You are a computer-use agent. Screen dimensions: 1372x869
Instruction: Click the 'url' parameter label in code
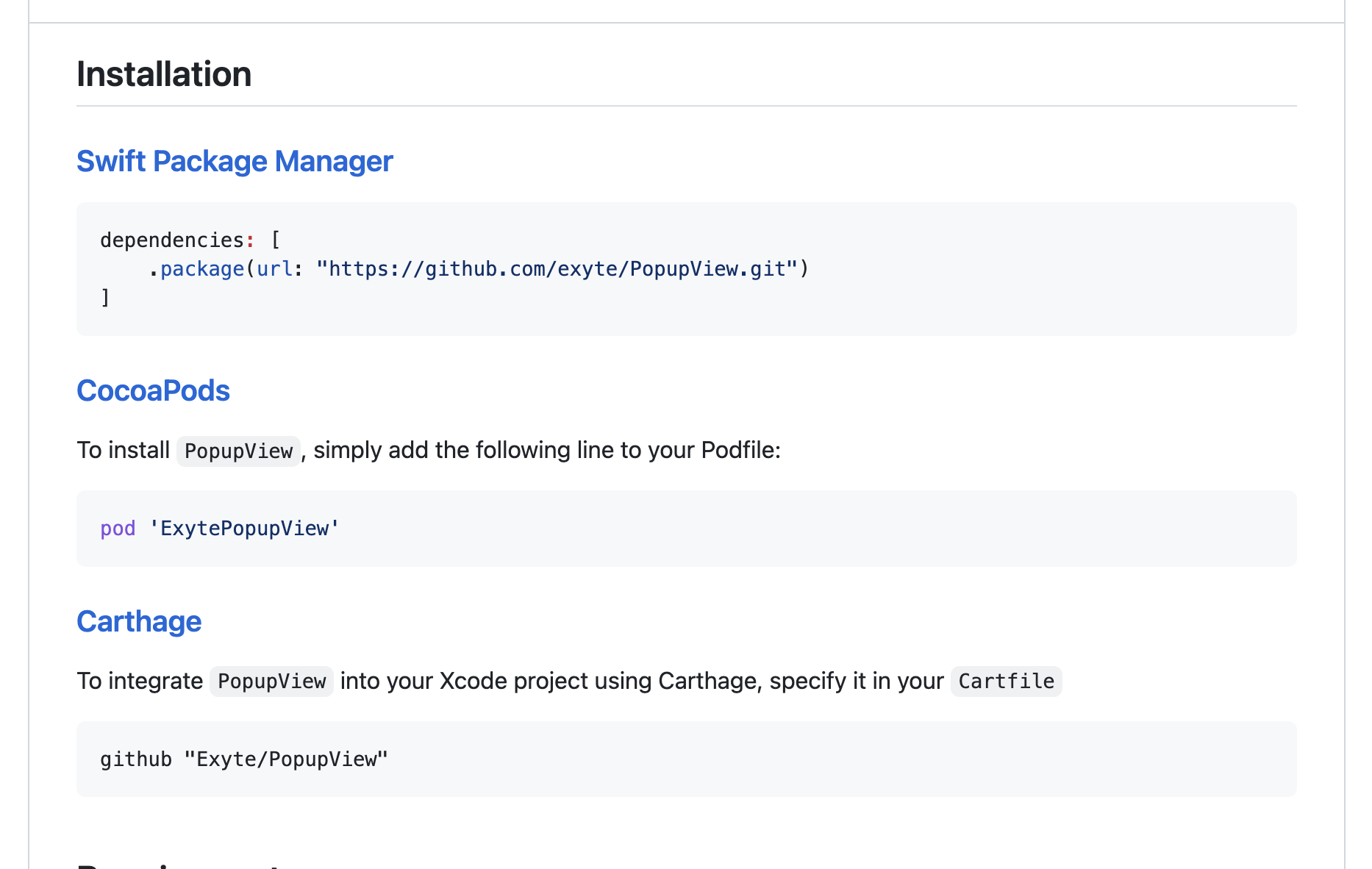click(x=274, y=269)
